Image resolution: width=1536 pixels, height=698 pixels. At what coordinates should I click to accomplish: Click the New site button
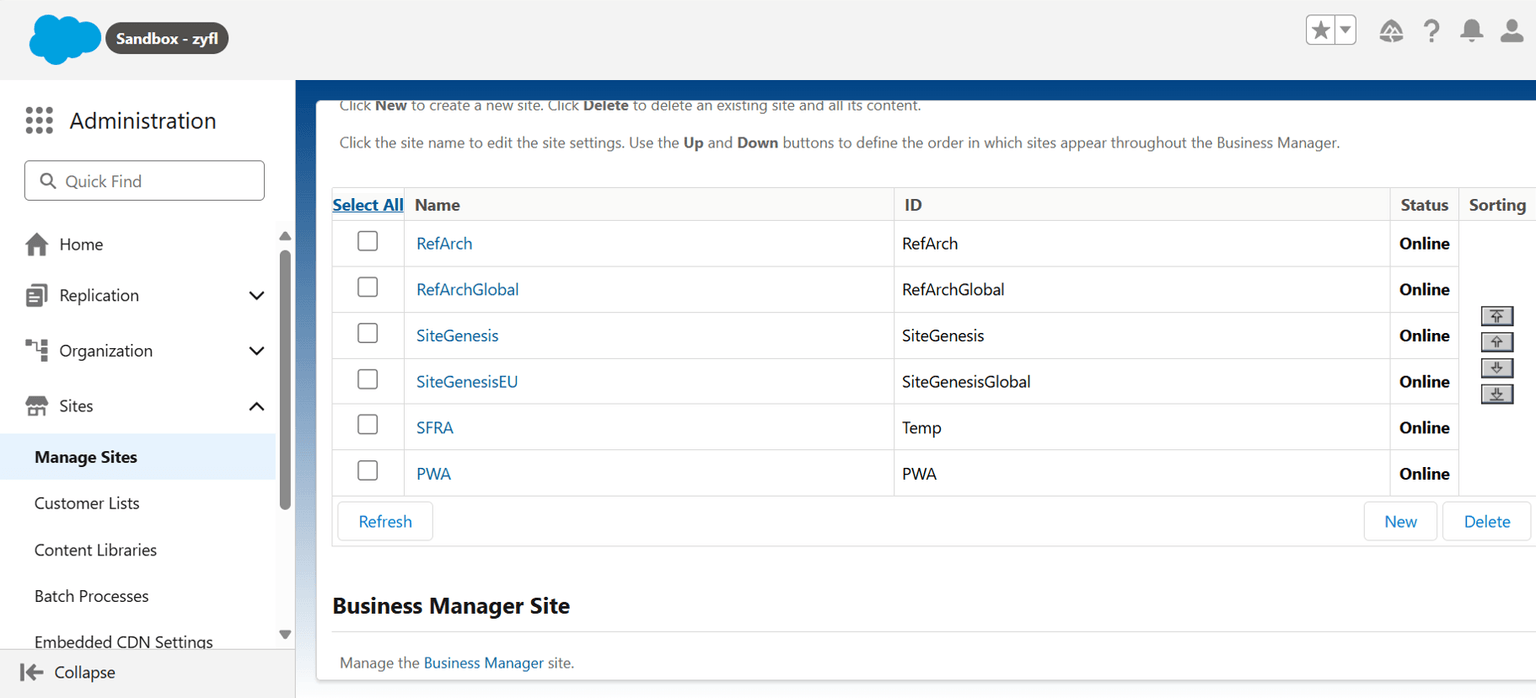[1400, 521]
